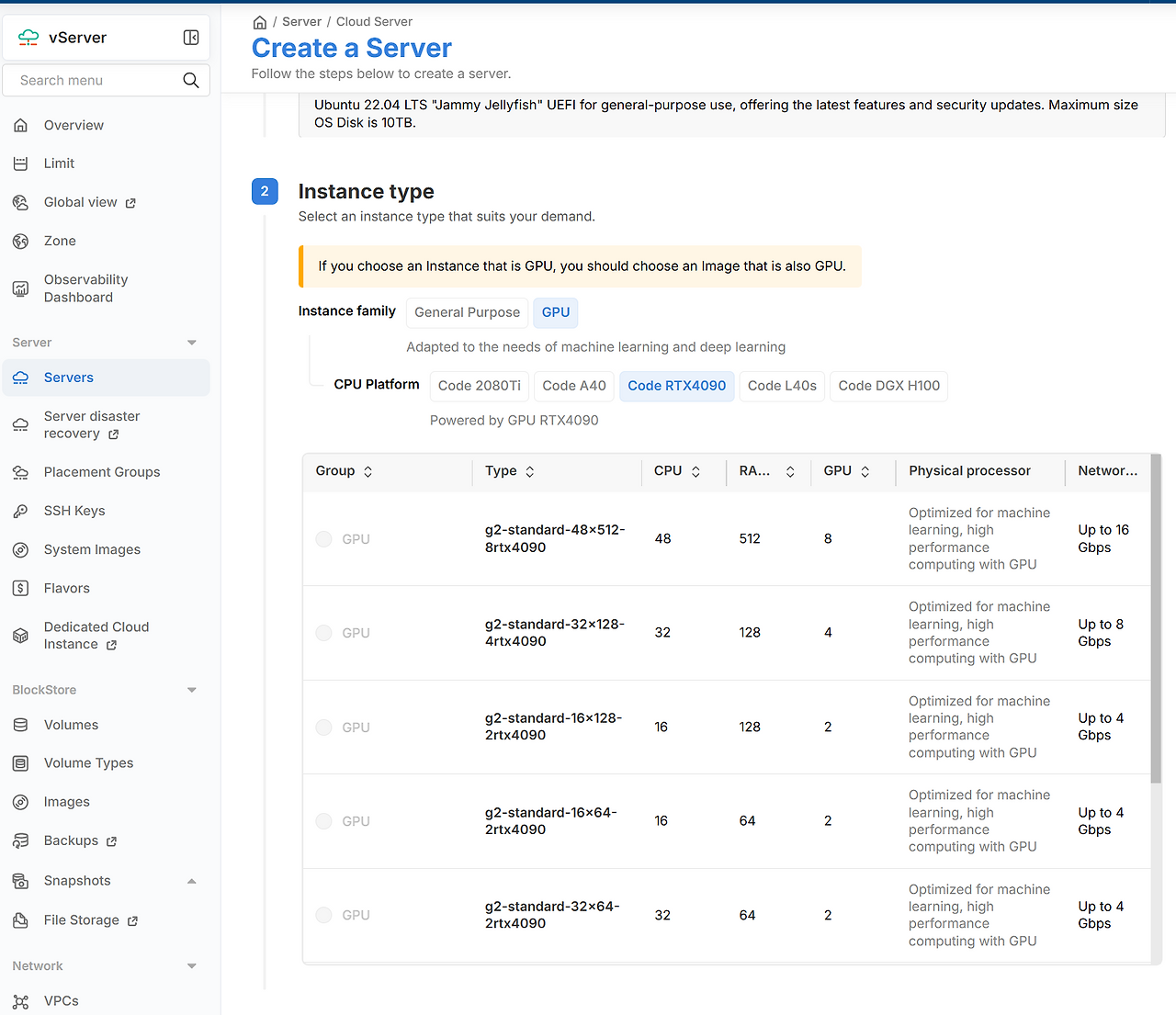Click the Server disaster recovery icon
This screenshot has width=1176, height=1015.
pos(20,425)
